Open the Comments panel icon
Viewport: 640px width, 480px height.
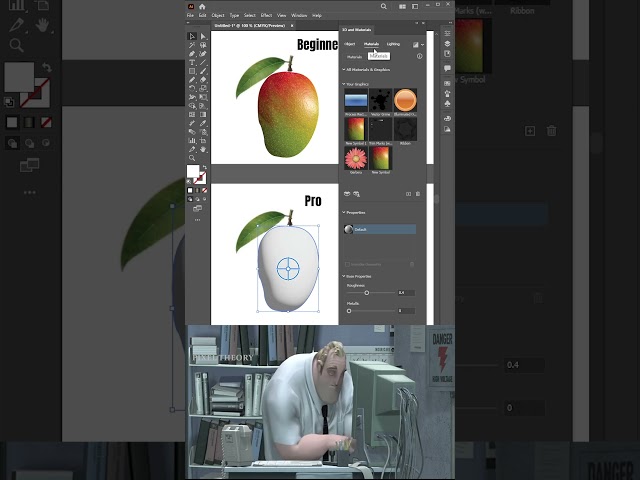pyautogui.click(x=447, y=68)
